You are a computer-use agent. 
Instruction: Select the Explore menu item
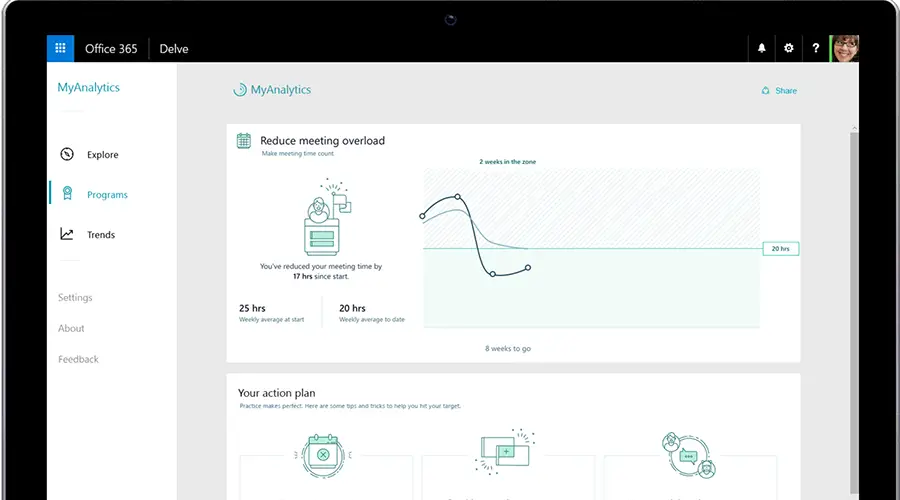[x=102, y=155]
